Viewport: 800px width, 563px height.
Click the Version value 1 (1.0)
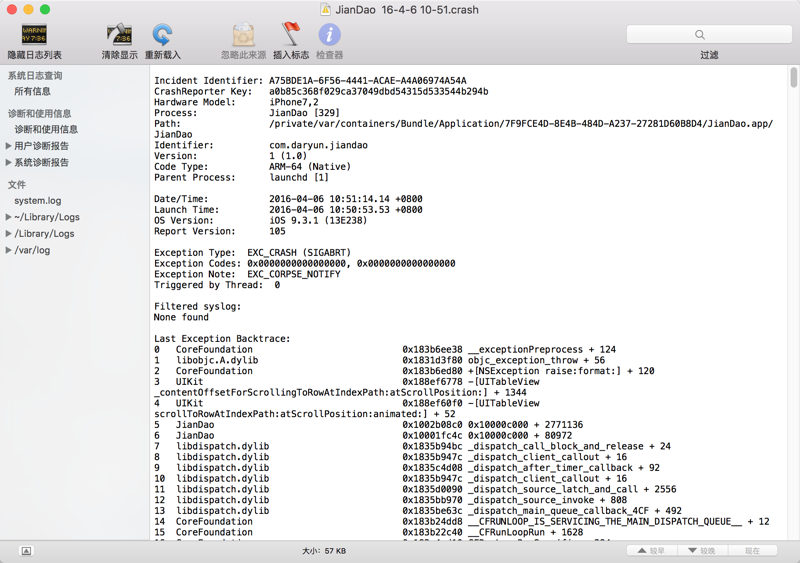point(288,156)
